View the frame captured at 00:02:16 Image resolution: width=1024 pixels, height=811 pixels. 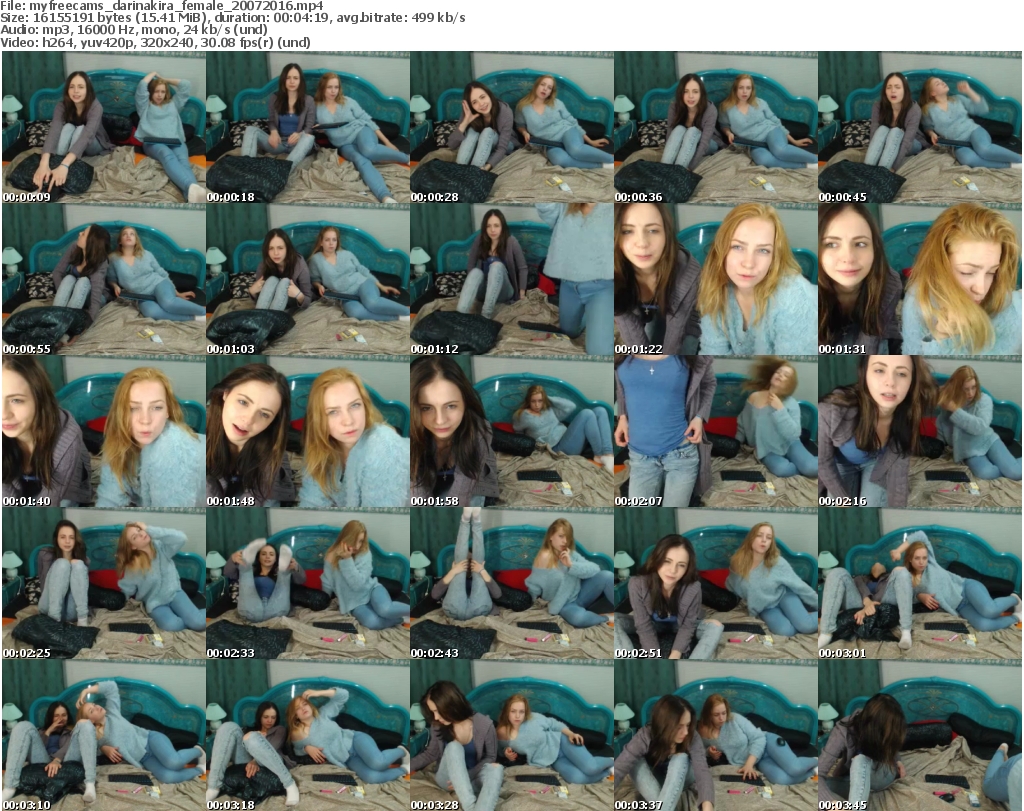tap(920, 432)
